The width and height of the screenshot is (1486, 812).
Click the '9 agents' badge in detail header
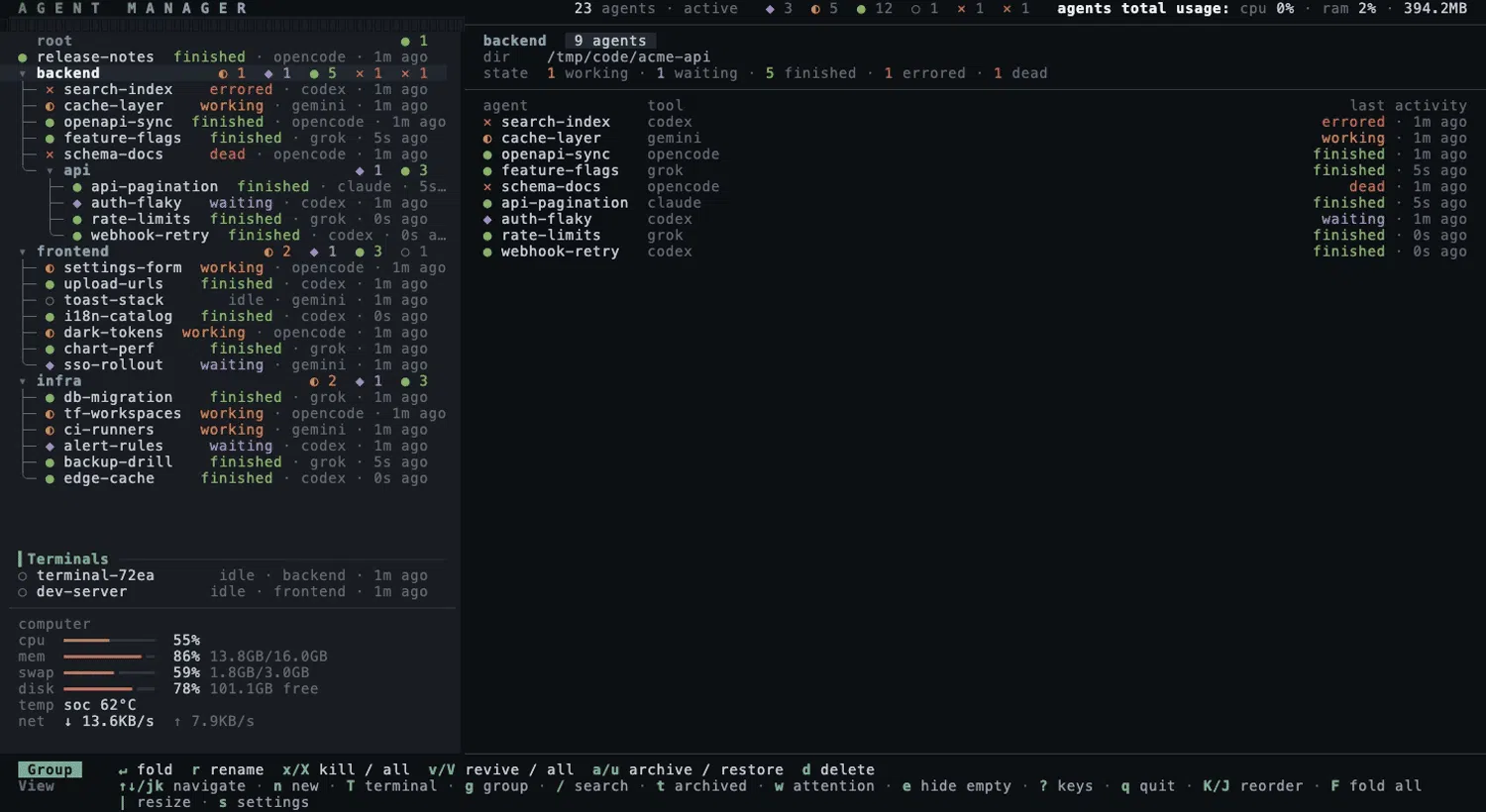[610, 41]
